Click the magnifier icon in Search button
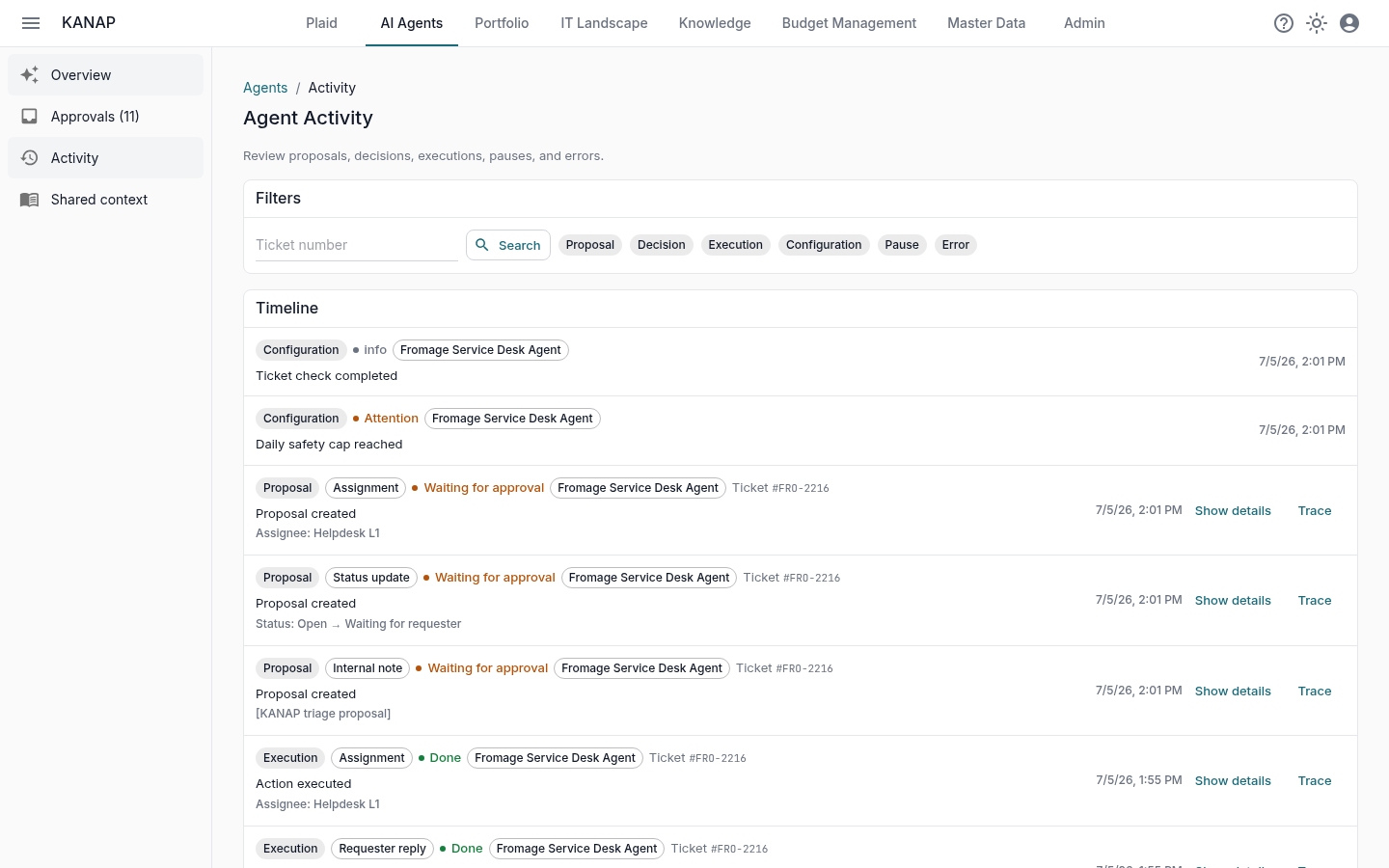1389x868 pixels. coord(482,245)
